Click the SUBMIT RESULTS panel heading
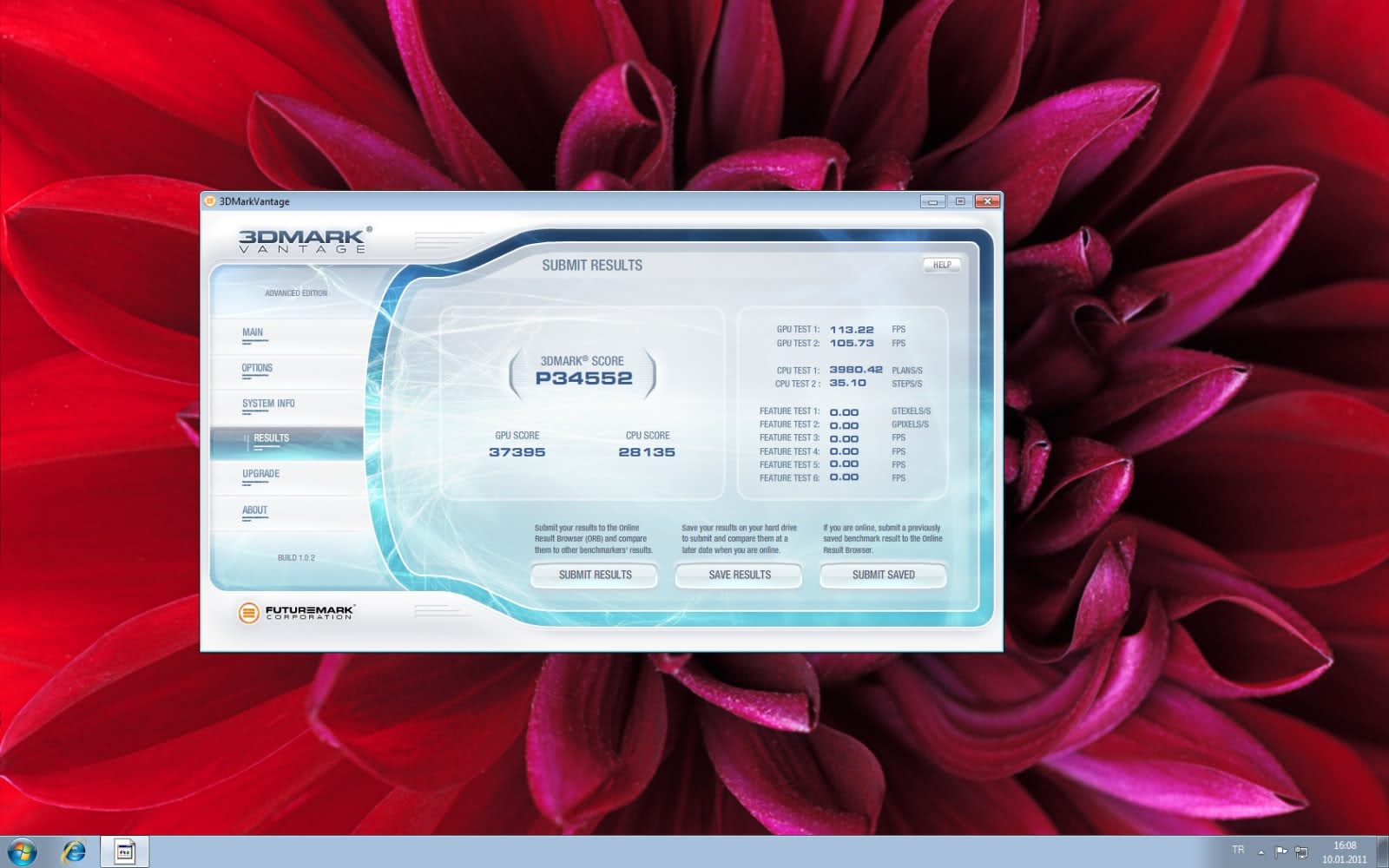Screen dimensions: 1389x868 pyautogui.click(x=592, y=266)
